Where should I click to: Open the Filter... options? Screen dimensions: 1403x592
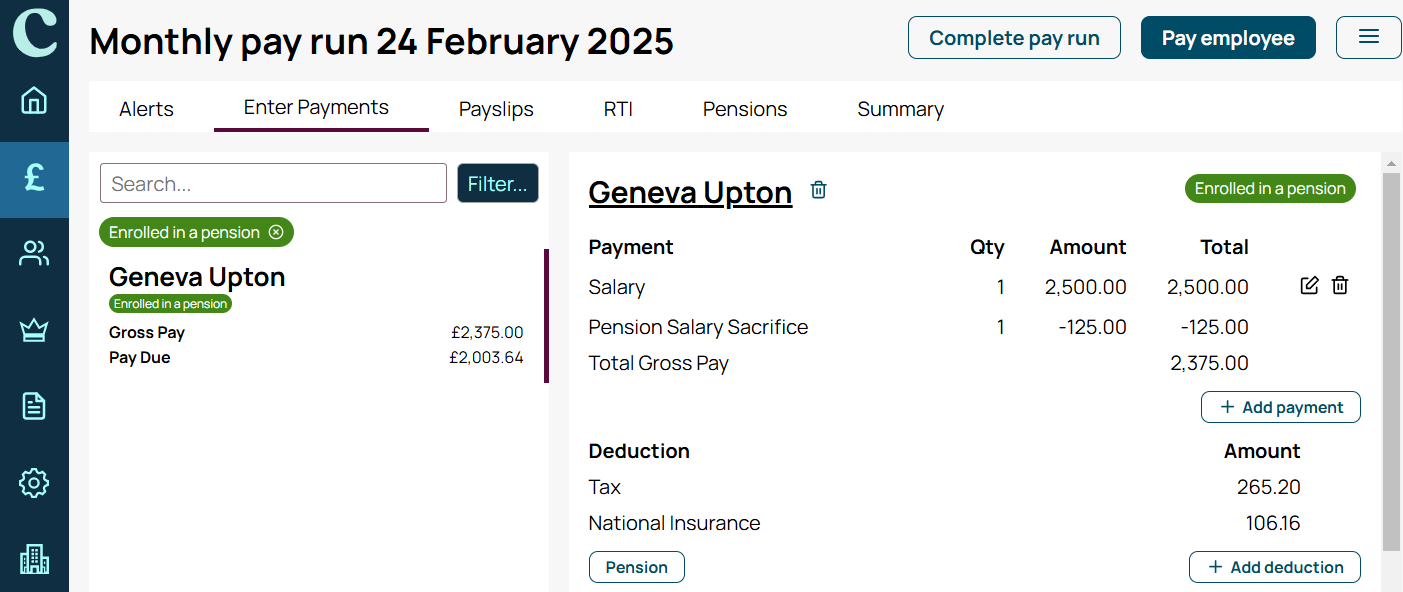point(498,184)
